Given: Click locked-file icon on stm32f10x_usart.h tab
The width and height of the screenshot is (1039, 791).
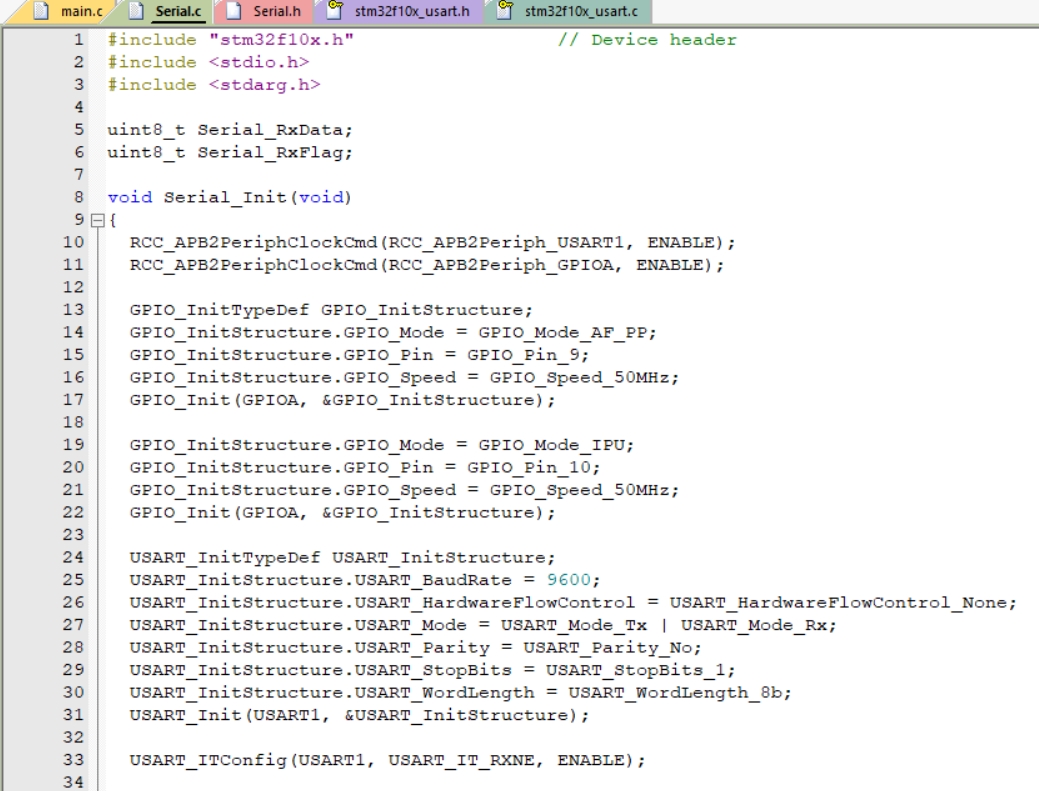Looking at the screenshot, I should tap(335, 10).
